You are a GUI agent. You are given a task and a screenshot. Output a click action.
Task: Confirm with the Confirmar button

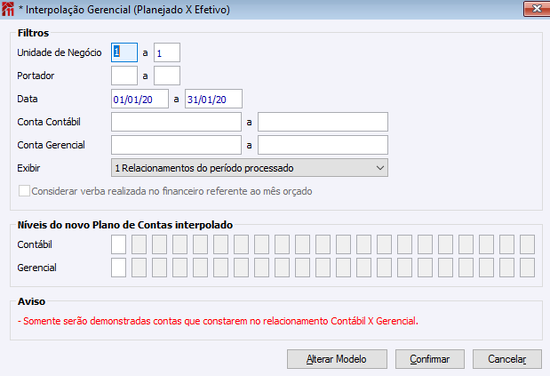click(x=430, y=359)
